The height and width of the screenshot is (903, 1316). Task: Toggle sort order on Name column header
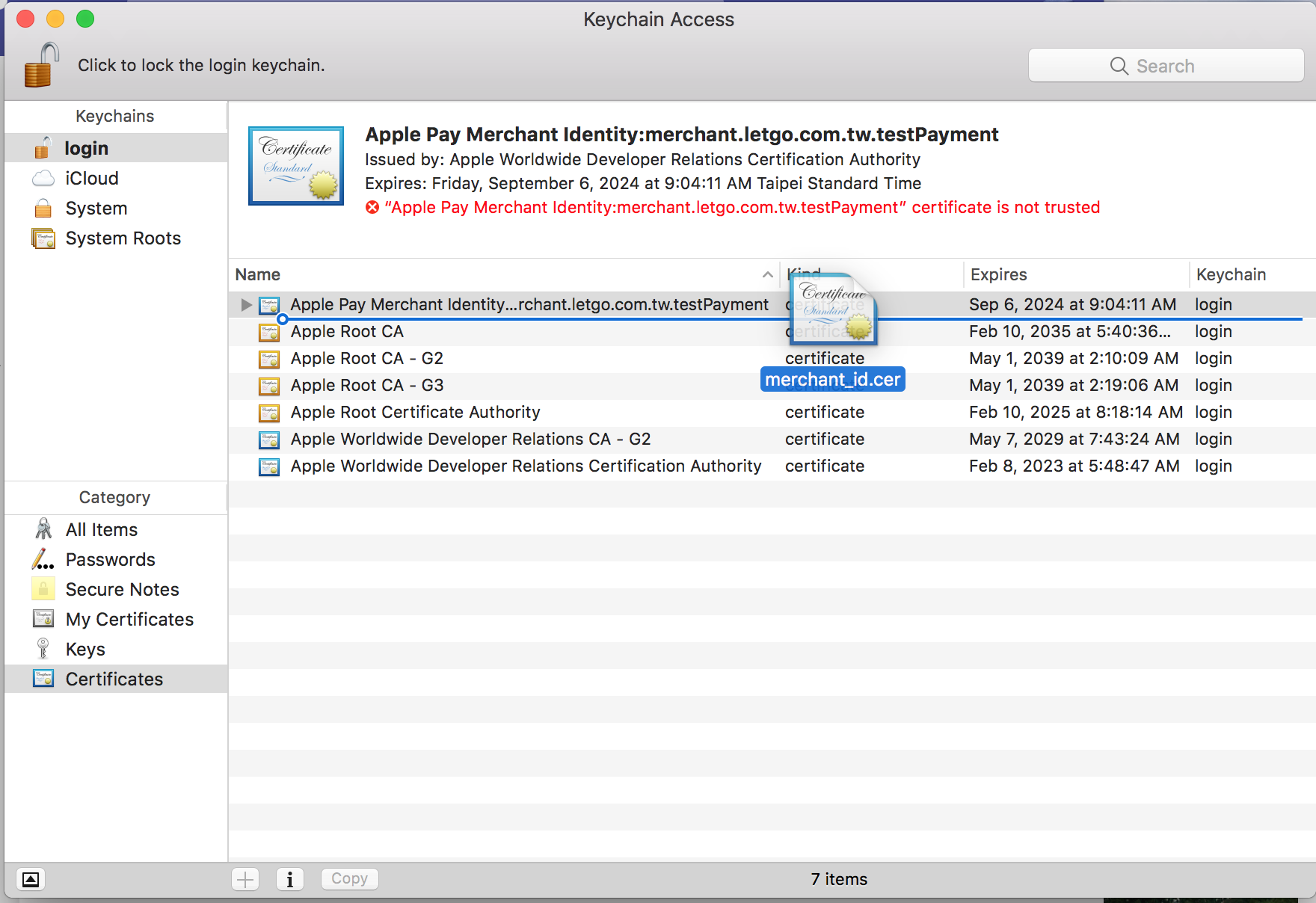(x=501, y=275)
